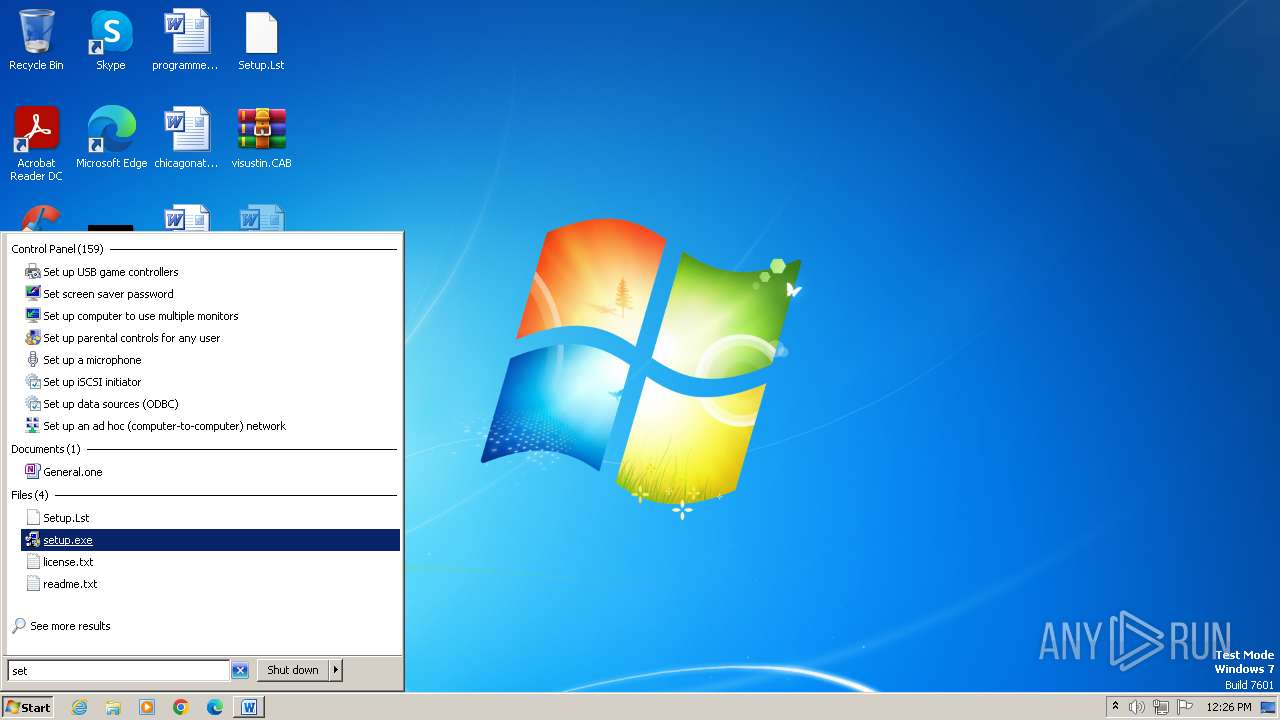This screenshot has height=720, width=1280.
Task: Click the 12:26 PM clock
Action: 1229,707
